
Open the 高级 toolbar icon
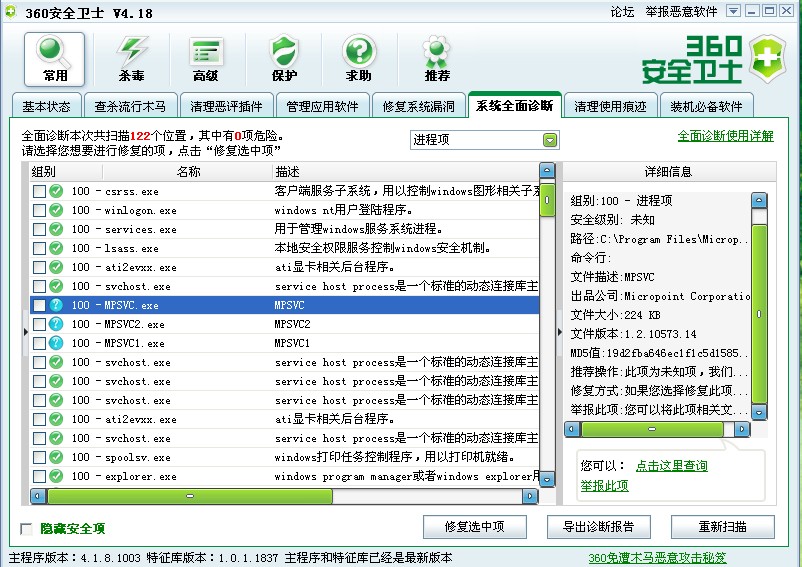coord(206,59)
